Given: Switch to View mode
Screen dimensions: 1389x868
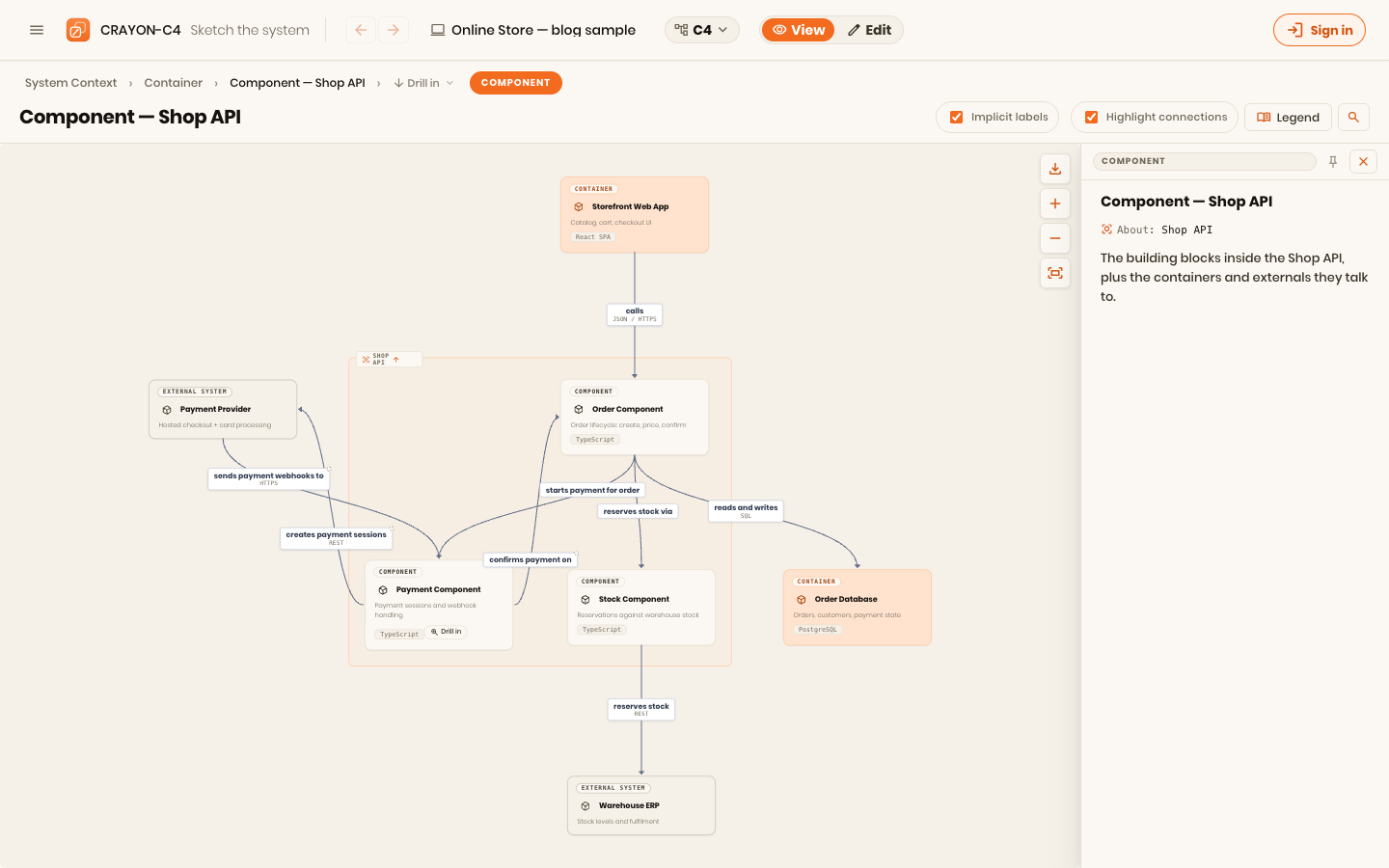Looking at the screenshot, I should (x=799, y=30).
